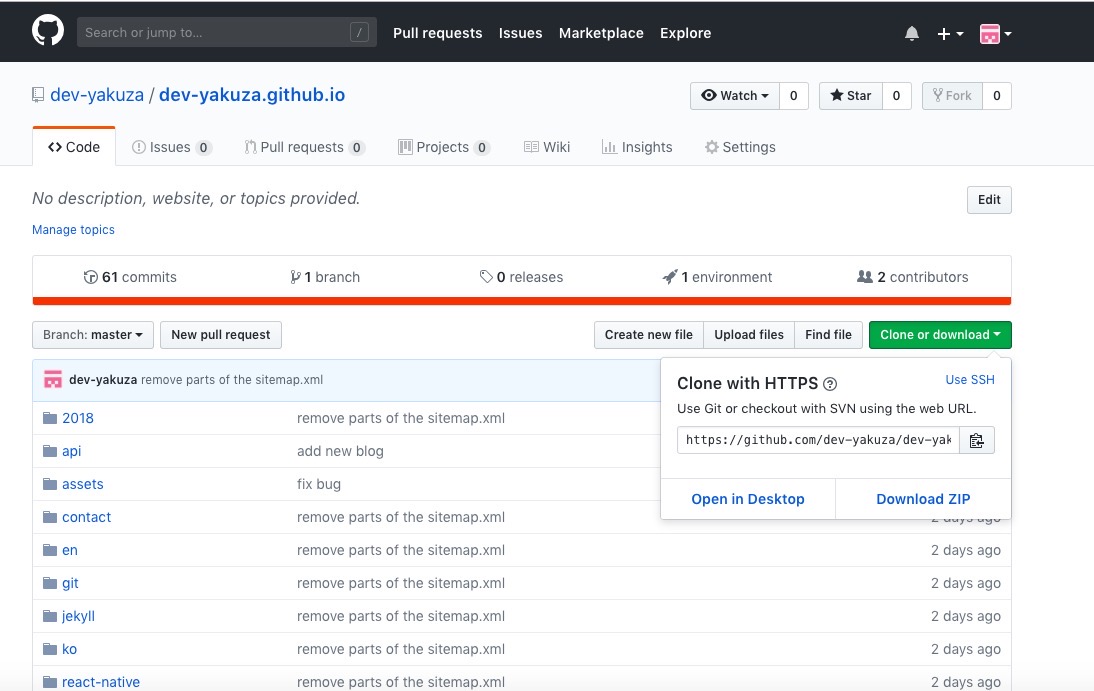1094x691 pixels.
Task: Click the Manage topics link
Action: coord(73,230)
